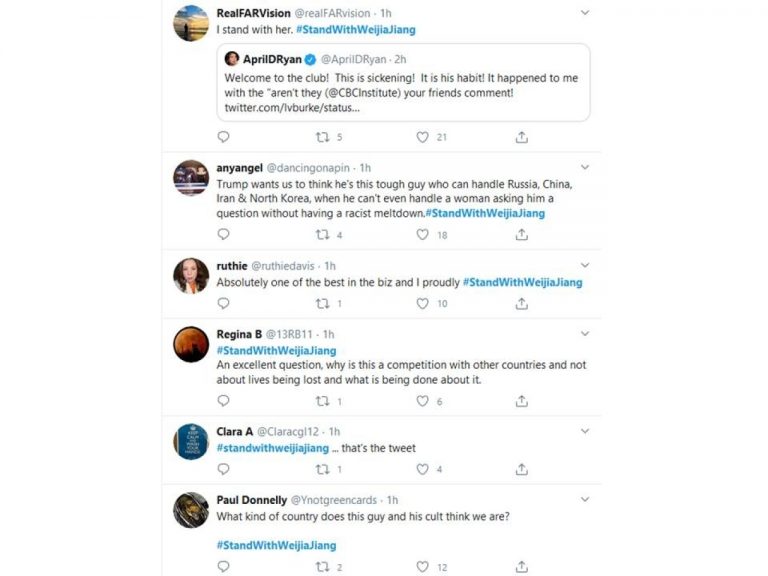Retweet Paul Donnelly's tweet

click(x=322, y=567)
